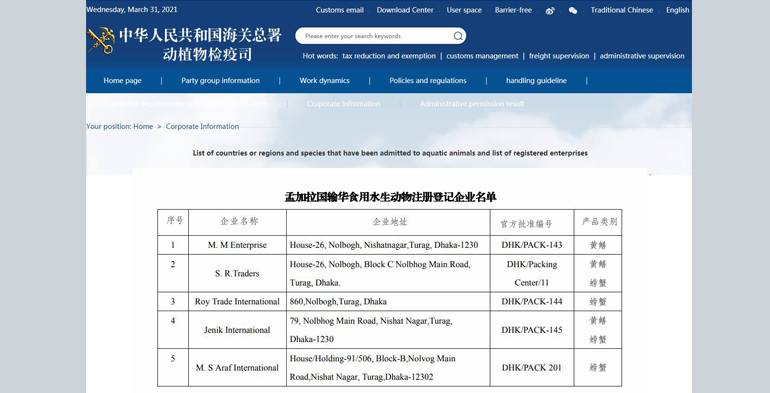Click approval number DHK/PACK 201

click(532, 367)
